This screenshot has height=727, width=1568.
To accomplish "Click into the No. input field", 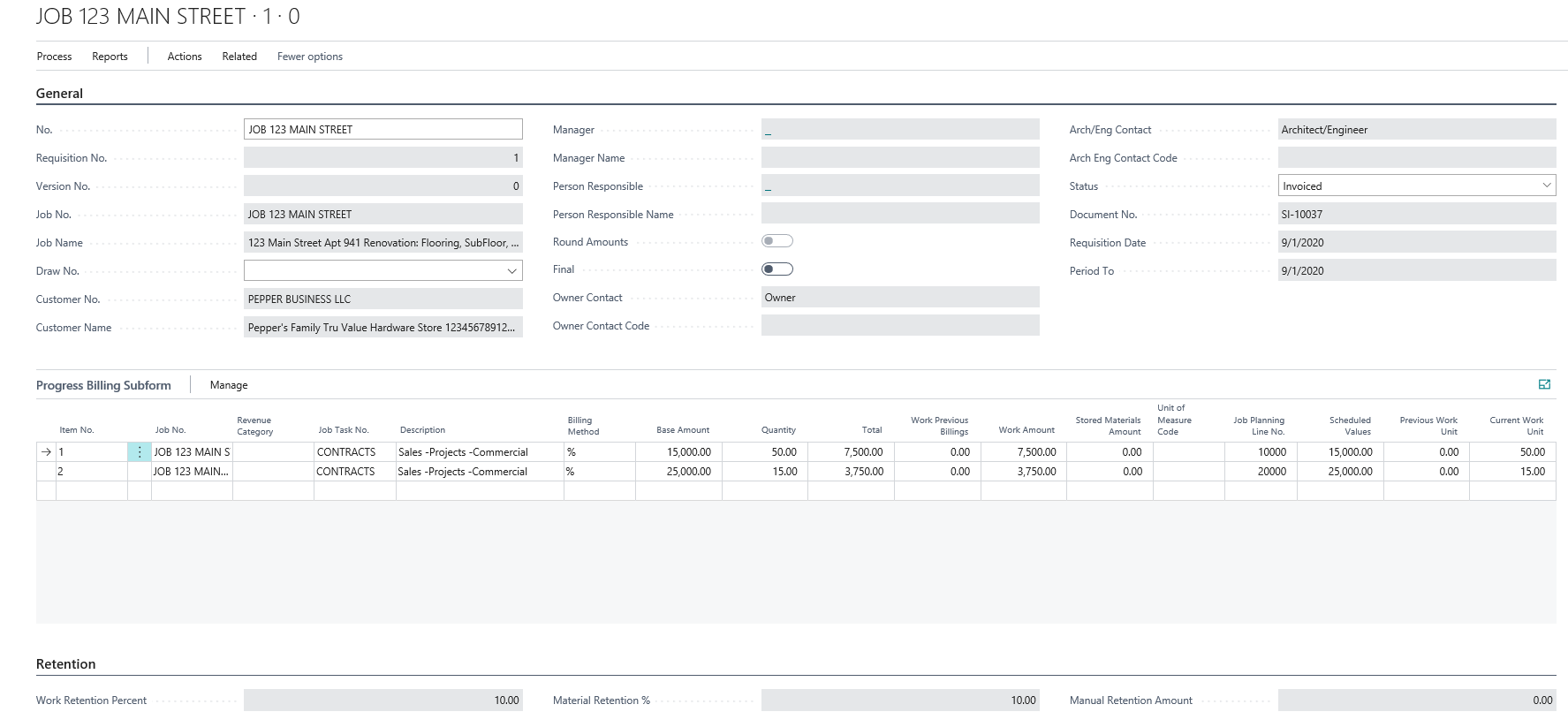I will (383, 130).
